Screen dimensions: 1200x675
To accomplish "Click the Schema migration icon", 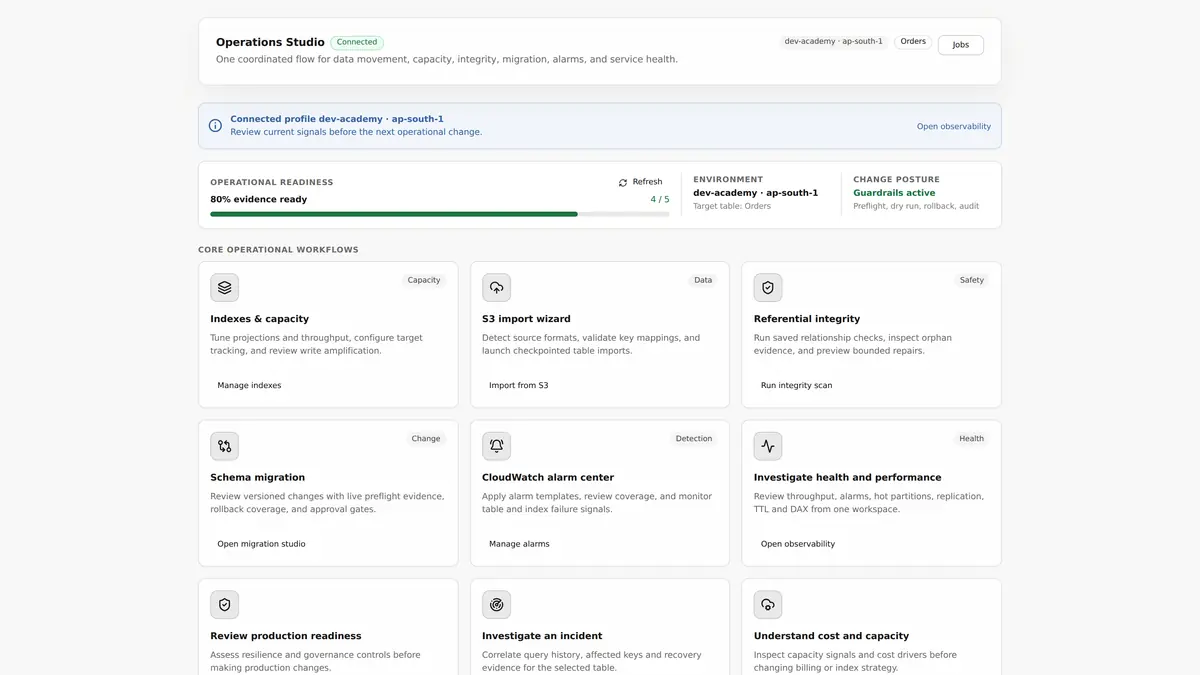I will click(224, 446).
